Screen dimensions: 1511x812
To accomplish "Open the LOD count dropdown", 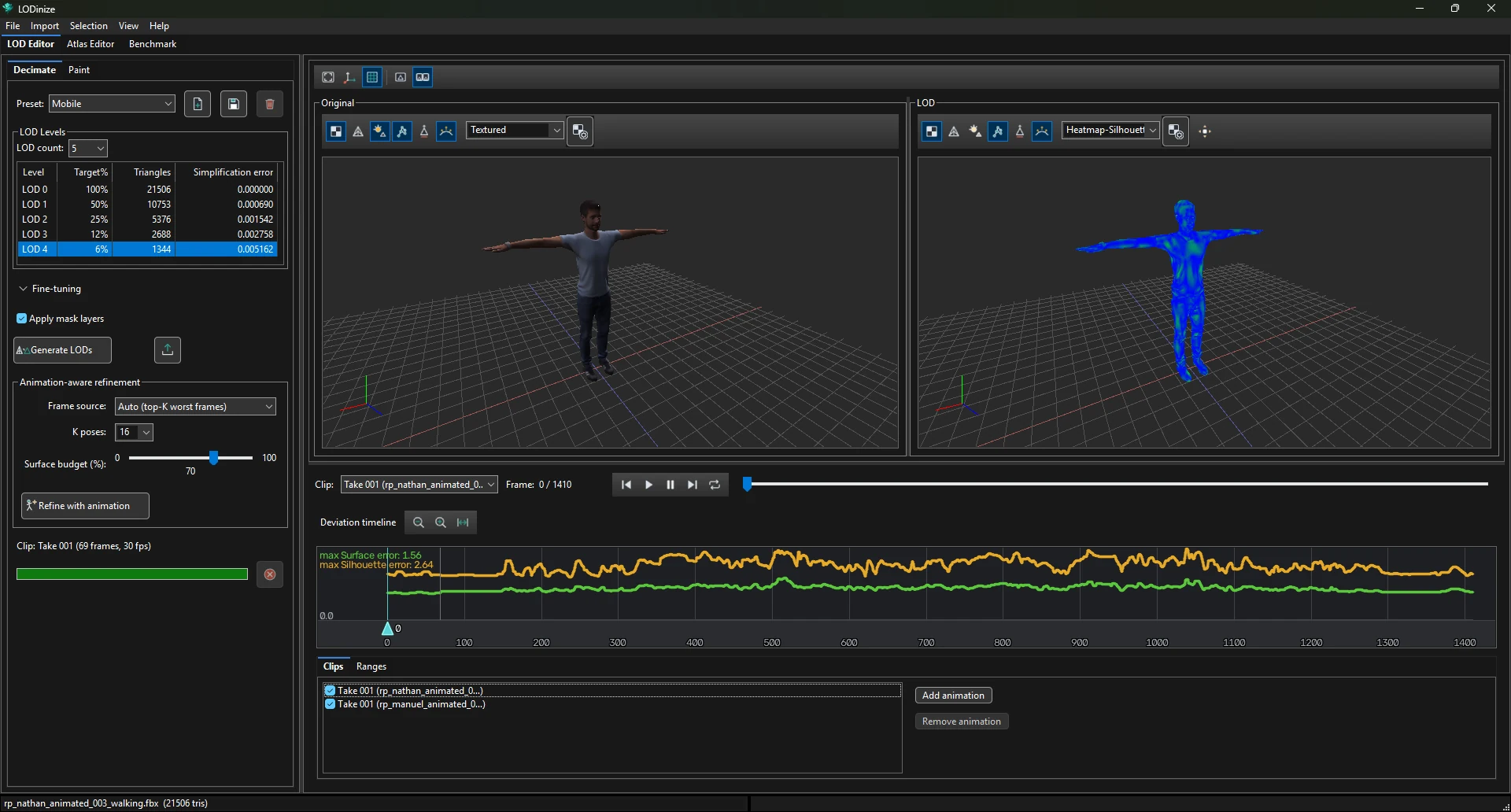I will 88,148.
